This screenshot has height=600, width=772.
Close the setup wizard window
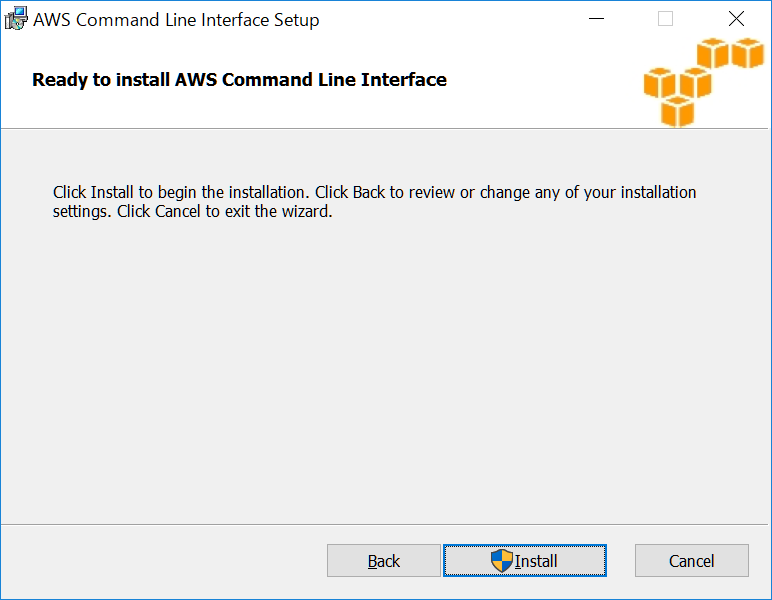tap(736, 19)
